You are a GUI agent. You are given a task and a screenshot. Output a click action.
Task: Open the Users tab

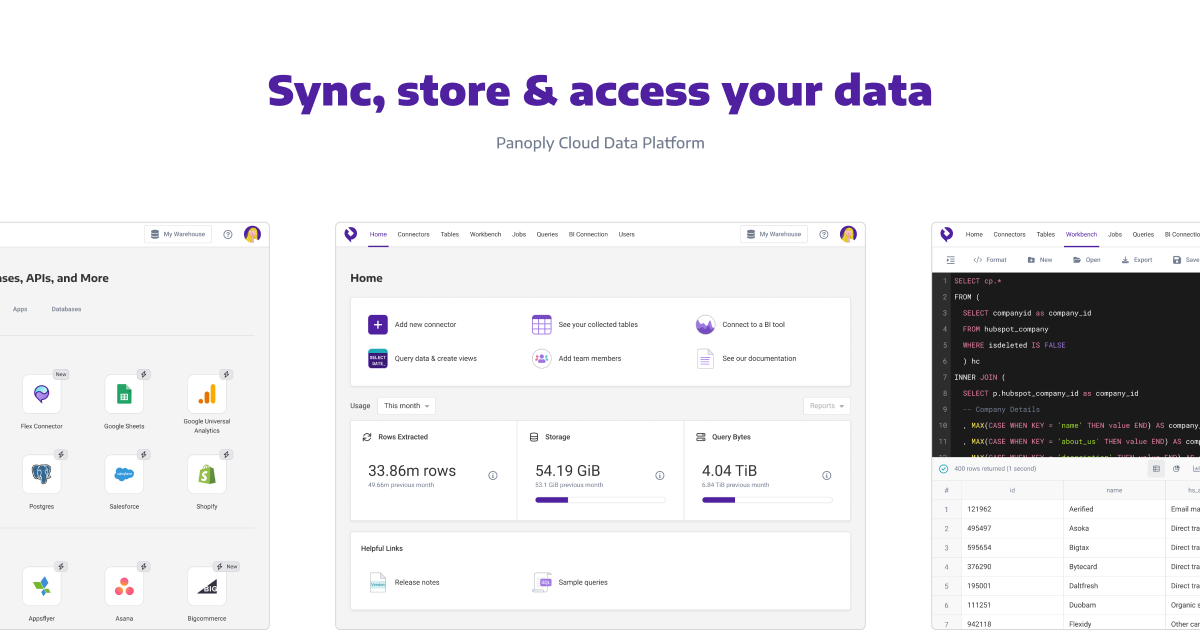click(x=626, y=234)
